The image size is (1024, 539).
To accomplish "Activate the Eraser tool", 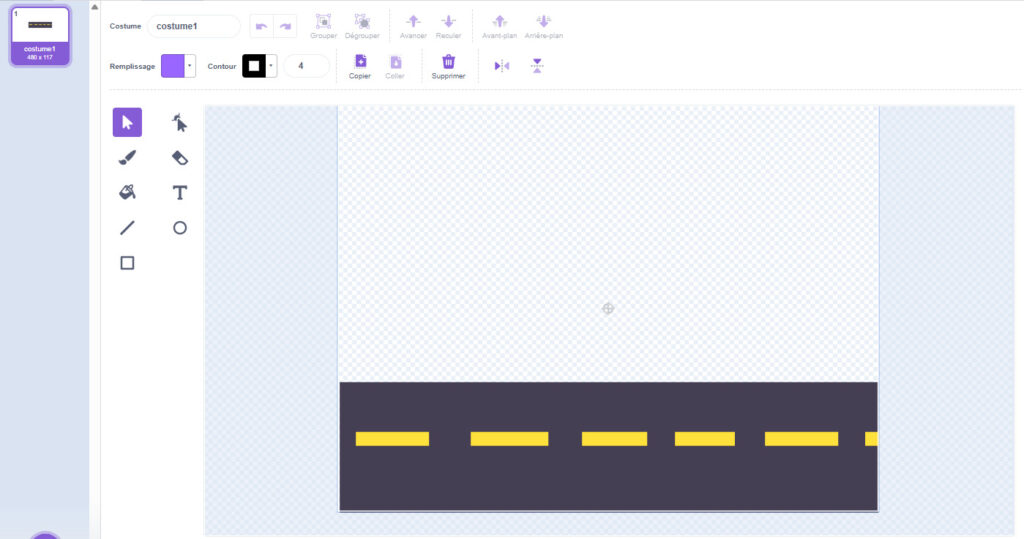I will (180, 157).
